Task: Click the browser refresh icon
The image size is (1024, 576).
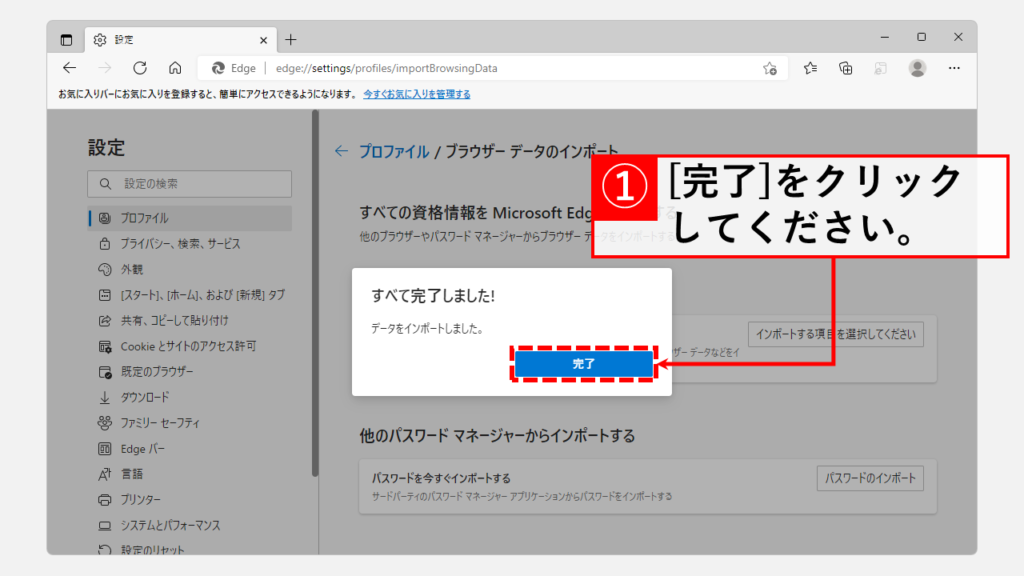Action: coord(140,68)
